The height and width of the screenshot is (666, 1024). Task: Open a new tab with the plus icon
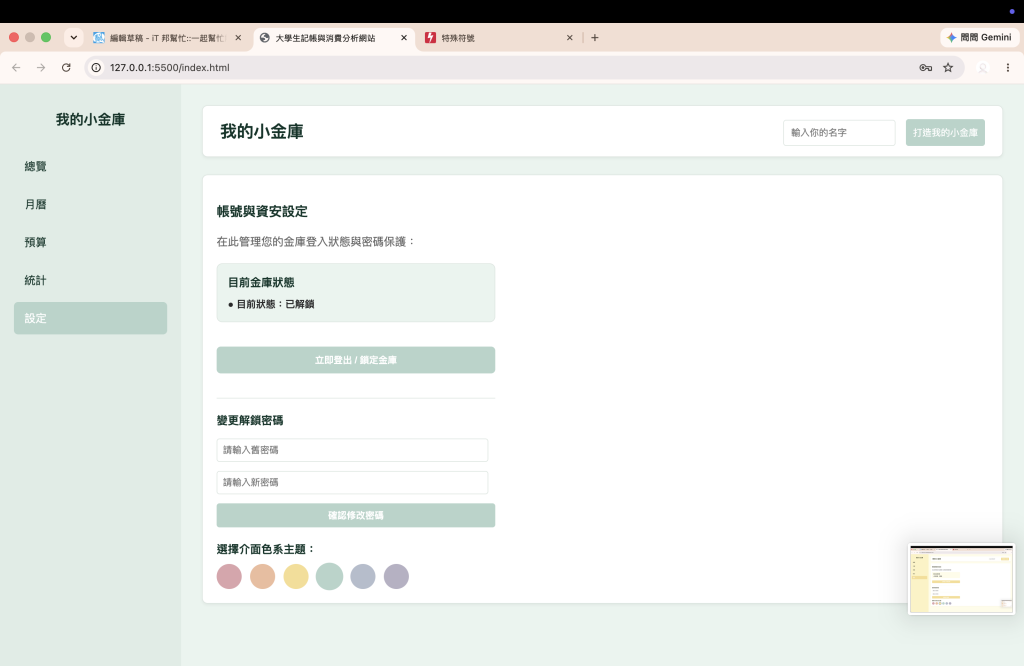[x=594, y=38]
